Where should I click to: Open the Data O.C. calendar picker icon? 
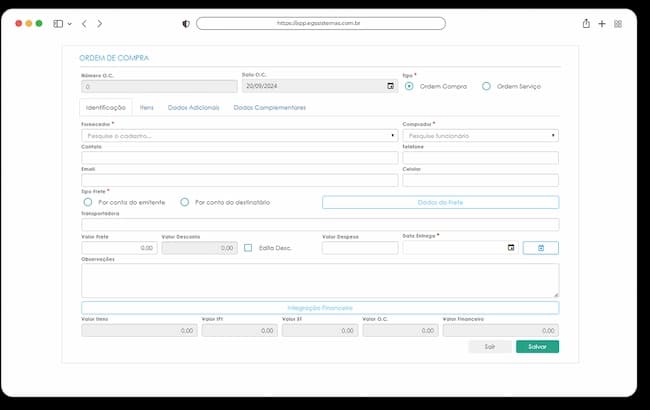point(390,86)
